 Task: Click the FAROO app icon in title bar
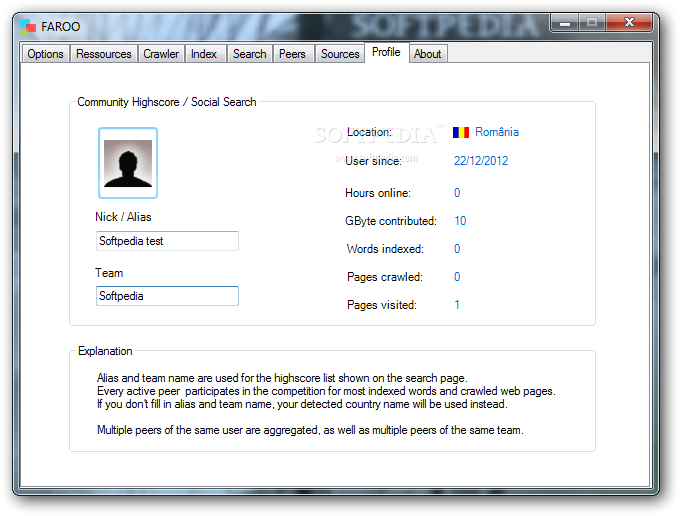point(28,26)
